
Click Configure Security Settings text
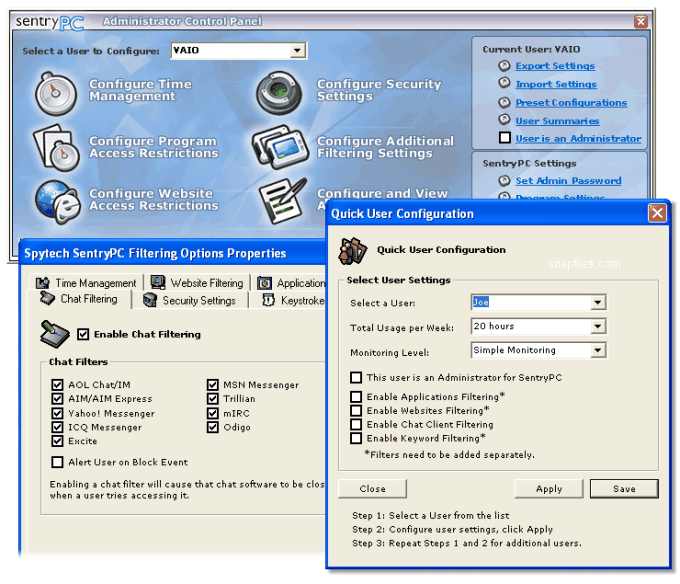pos(379,90)
